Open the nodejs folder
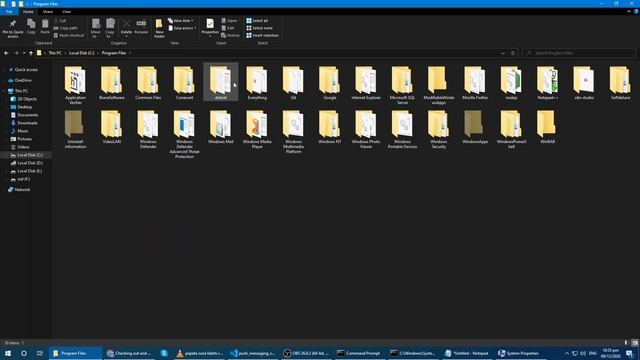Image resolution: width=640 pixels, height=360 pixels. (x=511, y=83)
